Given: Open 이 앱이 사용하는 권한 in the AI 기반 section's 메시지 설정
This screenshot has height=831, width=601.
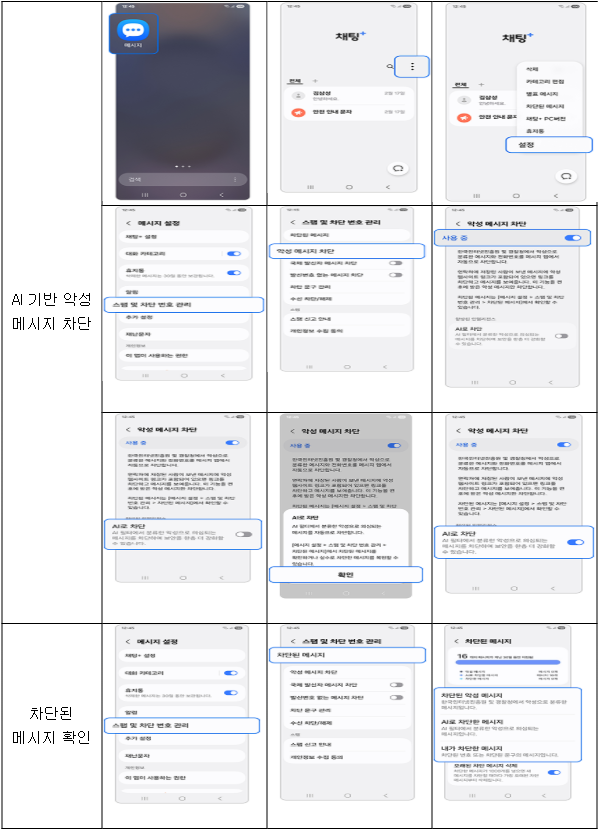Looking at the screenshot, I should [183, 356].
